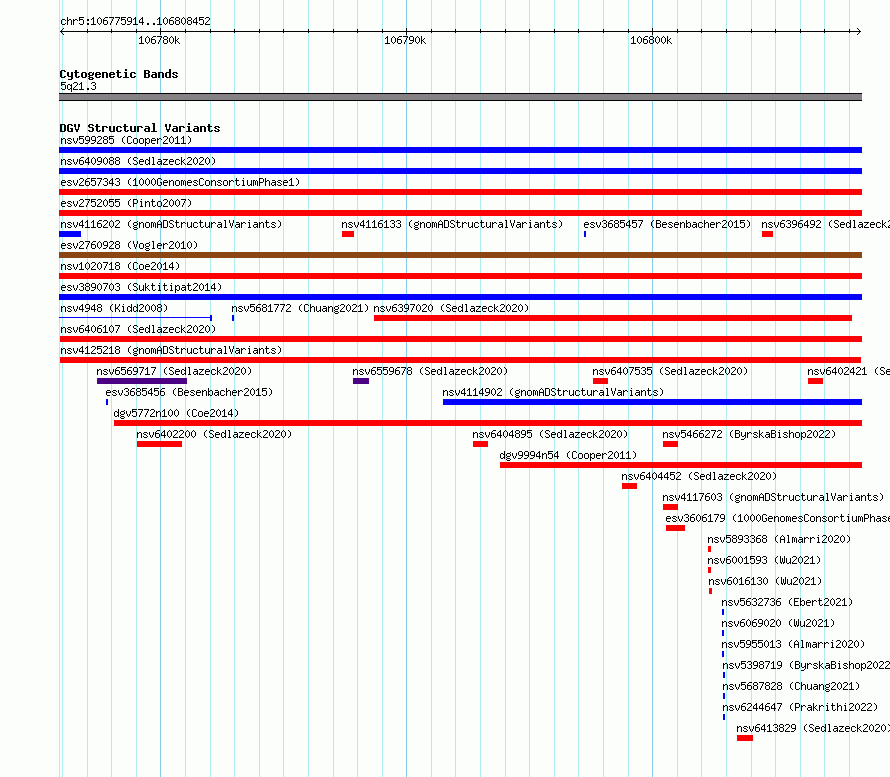
Task: Click the nsv5632736 (Ebert2021) label
Action: click(x=787, y=602)
